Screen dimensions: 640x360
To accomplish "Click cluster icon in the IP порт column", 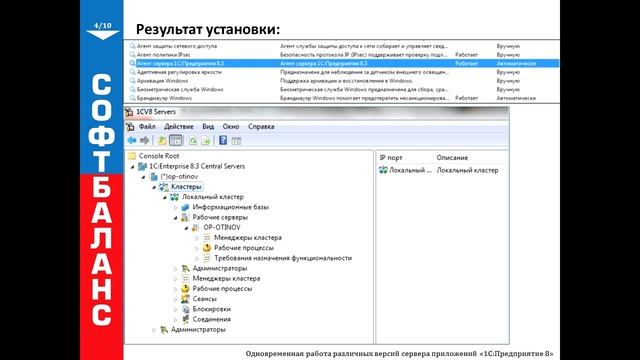I will coord(383,170).
